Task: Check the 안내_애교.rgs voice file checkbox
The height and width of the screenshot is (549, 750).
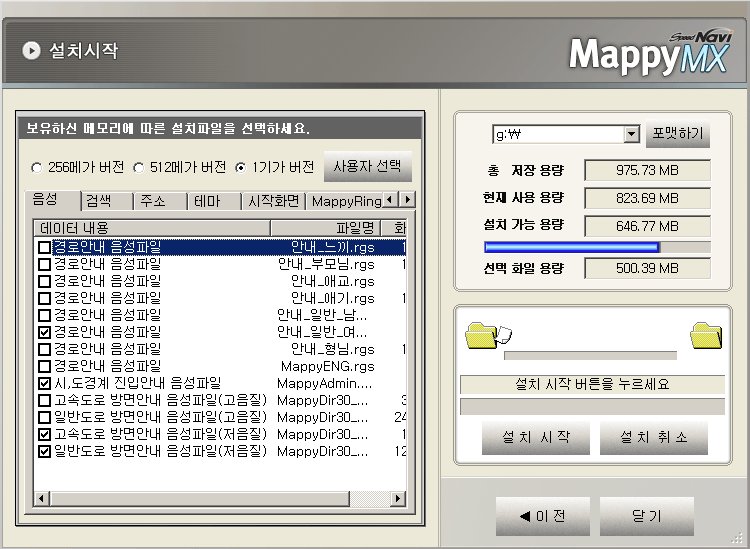Action: [44, 281]
